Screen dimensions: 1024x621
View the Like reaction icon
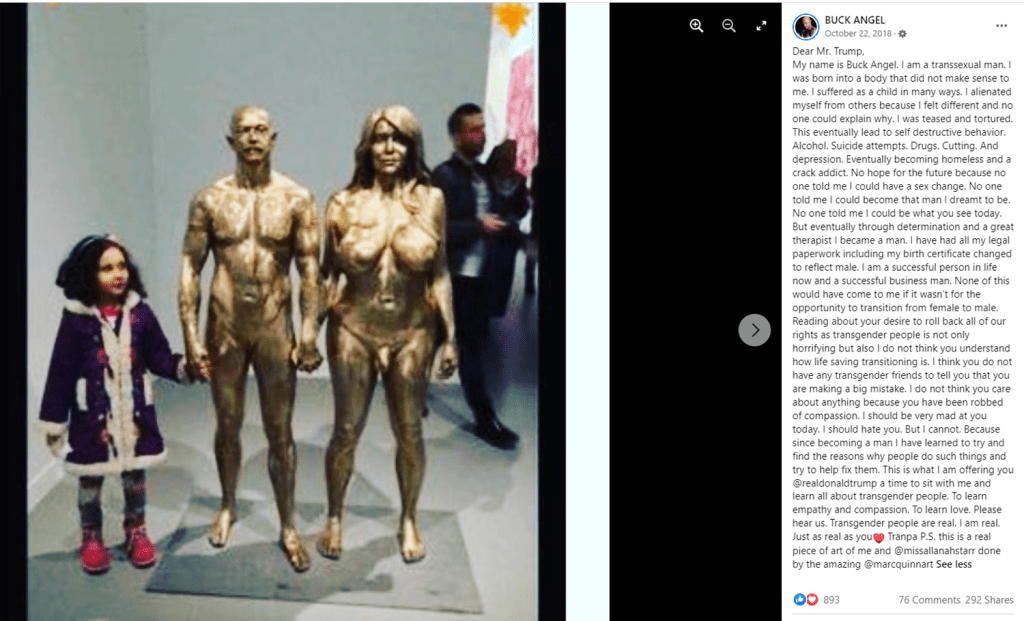[x=799, y=599]
